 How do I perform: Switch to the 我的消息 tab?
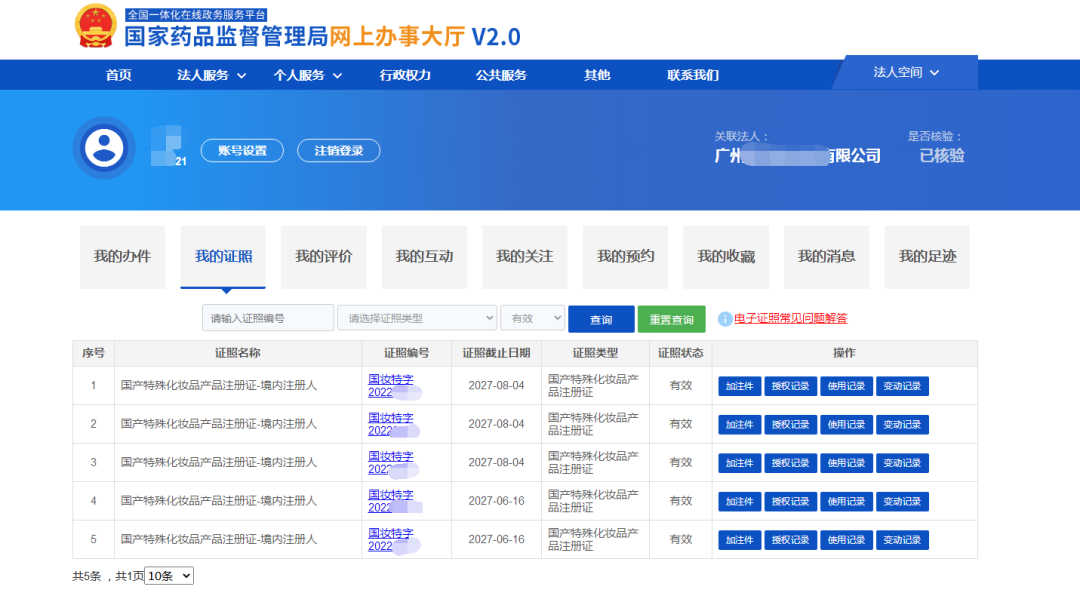click(826, 256)
